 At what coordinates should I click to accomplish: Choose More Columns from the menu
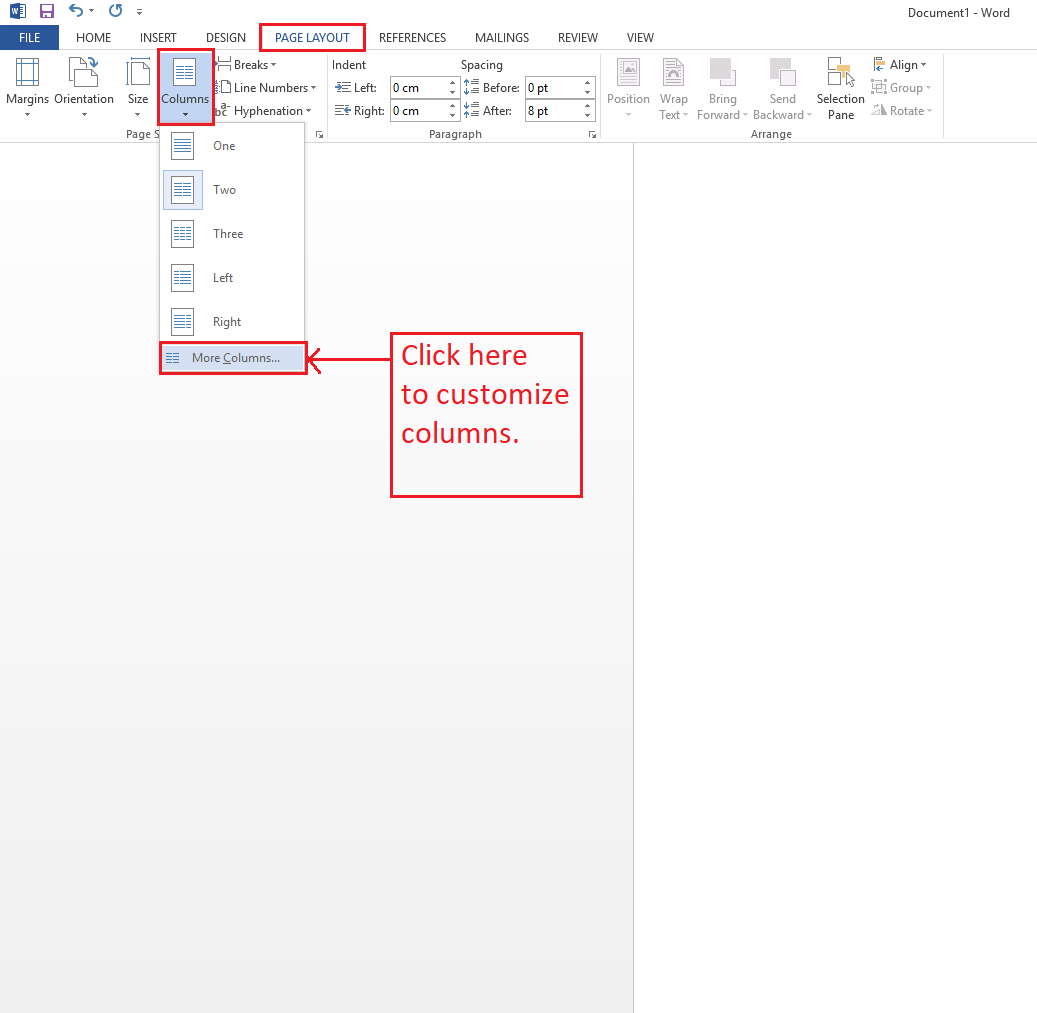pos(232,357)
